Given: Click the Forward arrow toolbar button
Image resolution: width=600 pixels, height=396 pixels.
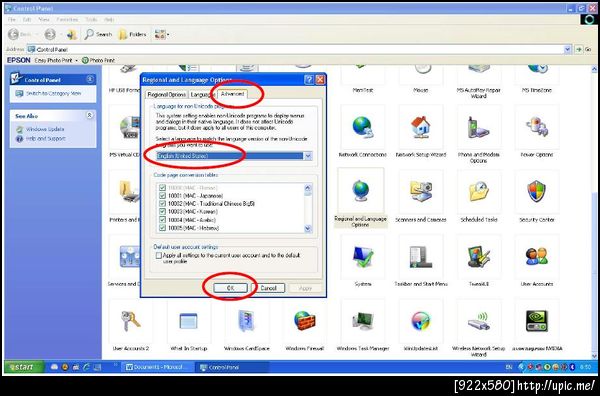Looking at the screenshot, I should coord(50,34).
